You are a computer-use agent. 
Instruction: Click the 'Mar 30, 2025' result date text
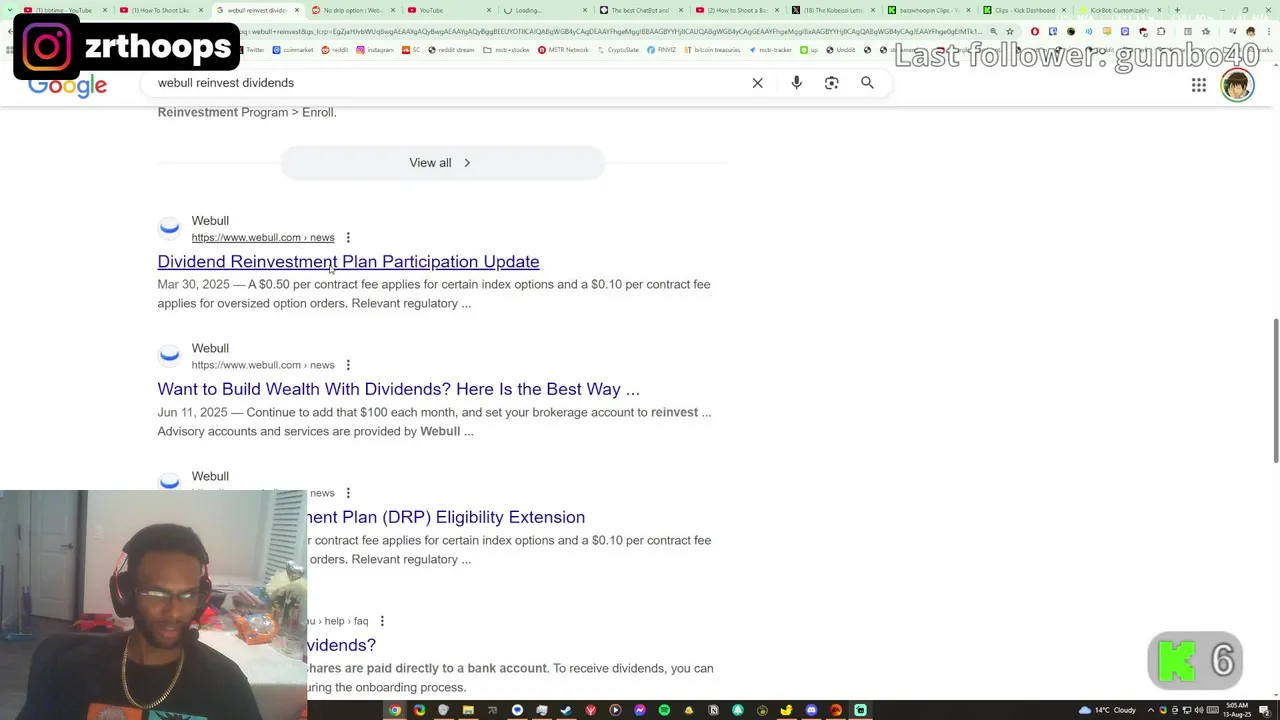[x=193, y=285]
